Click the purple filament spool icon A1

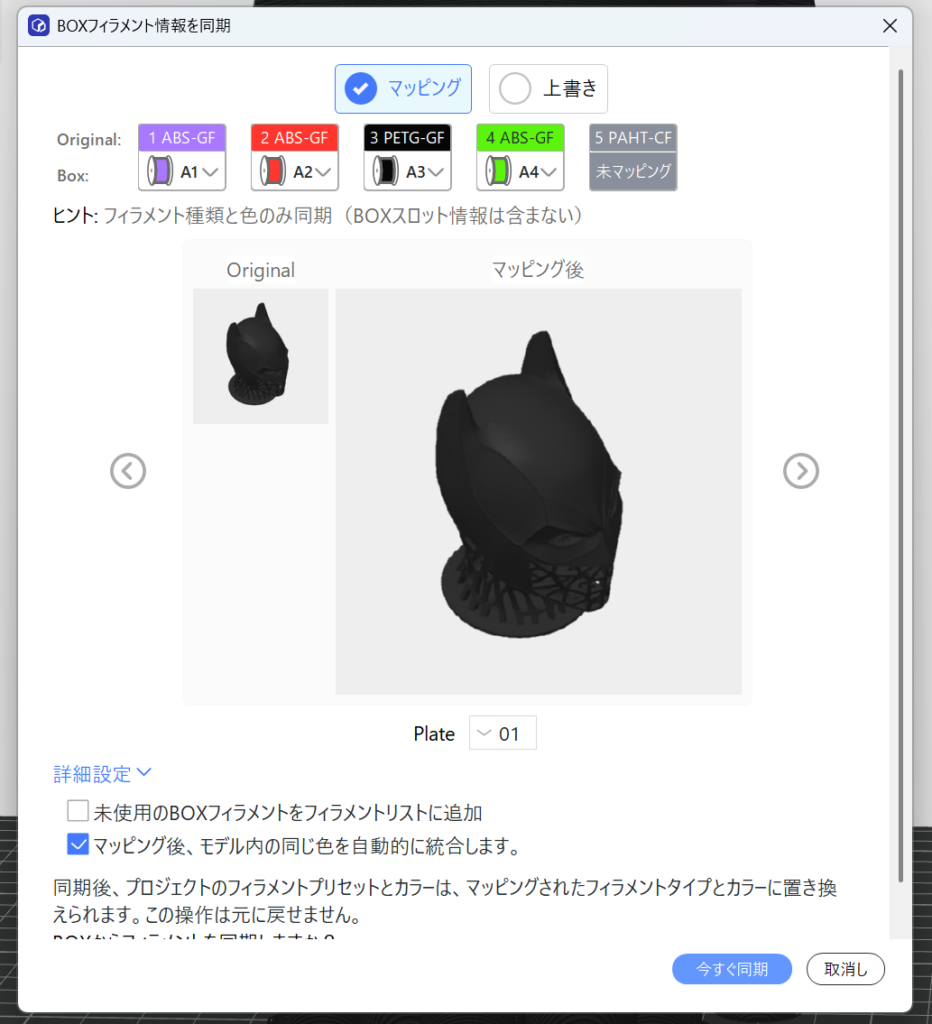(x=158, y=172)
